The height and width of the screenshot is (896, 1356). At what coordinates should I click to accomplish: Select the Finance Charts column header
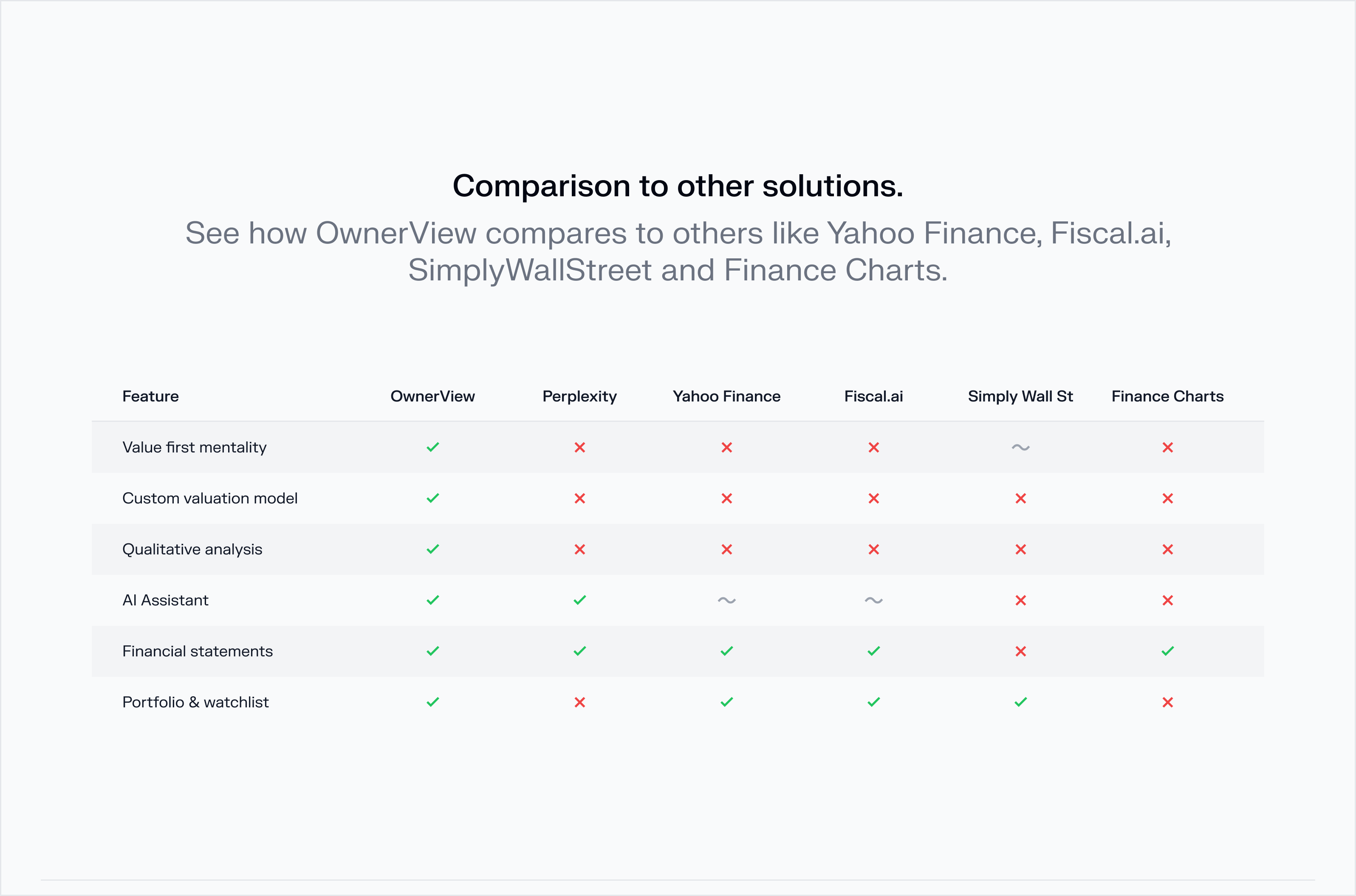(x=1167, y=396)
